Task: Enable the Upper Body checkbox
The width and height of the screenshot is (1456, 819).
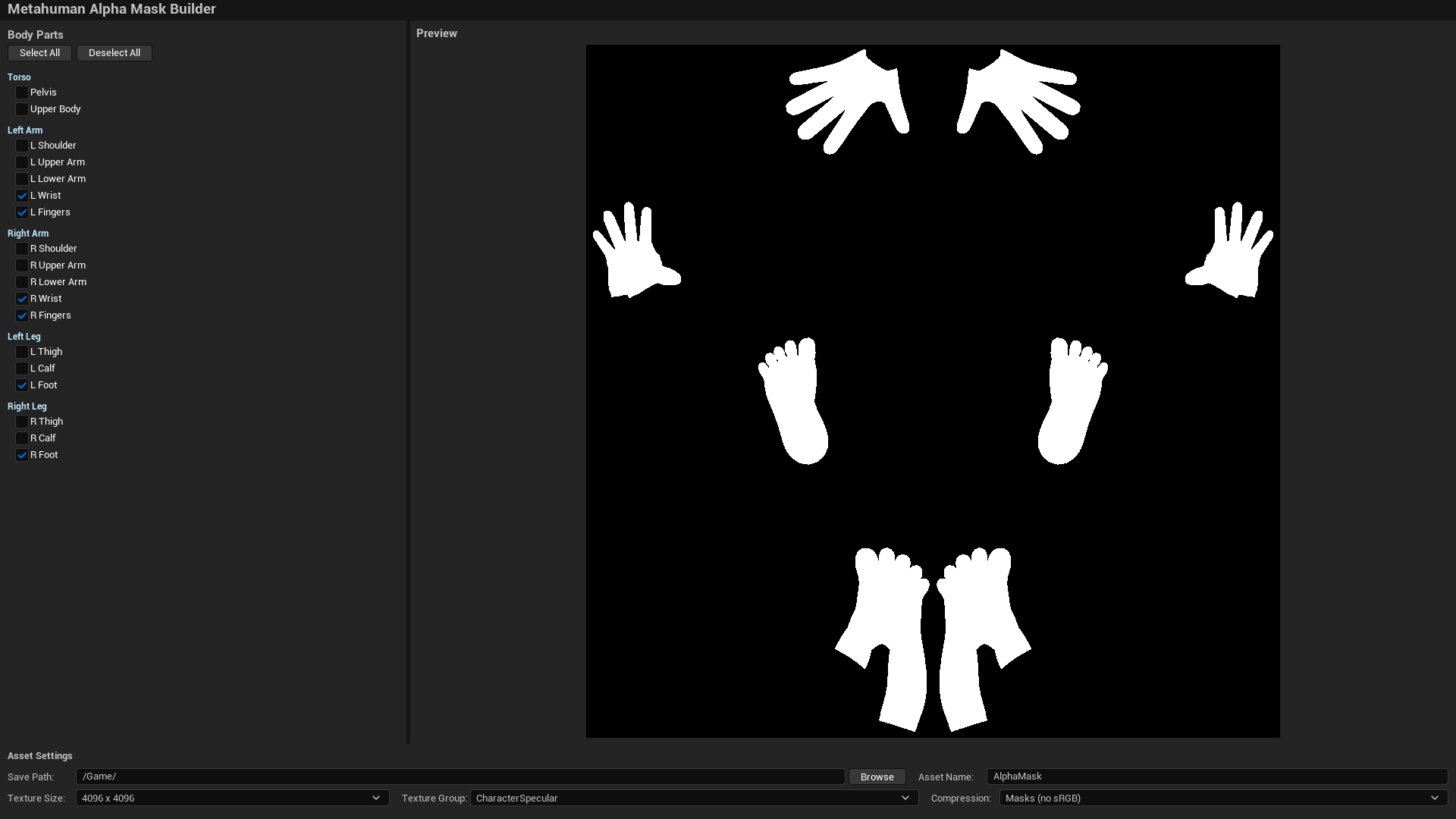Action: point(22,109)
